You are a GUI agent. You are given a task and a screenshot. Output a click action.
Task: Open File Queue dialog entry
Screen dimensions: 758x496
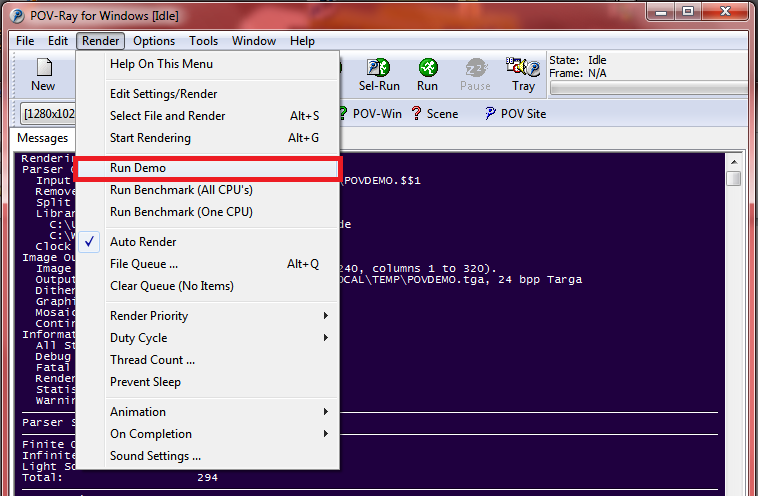(208, 264)
